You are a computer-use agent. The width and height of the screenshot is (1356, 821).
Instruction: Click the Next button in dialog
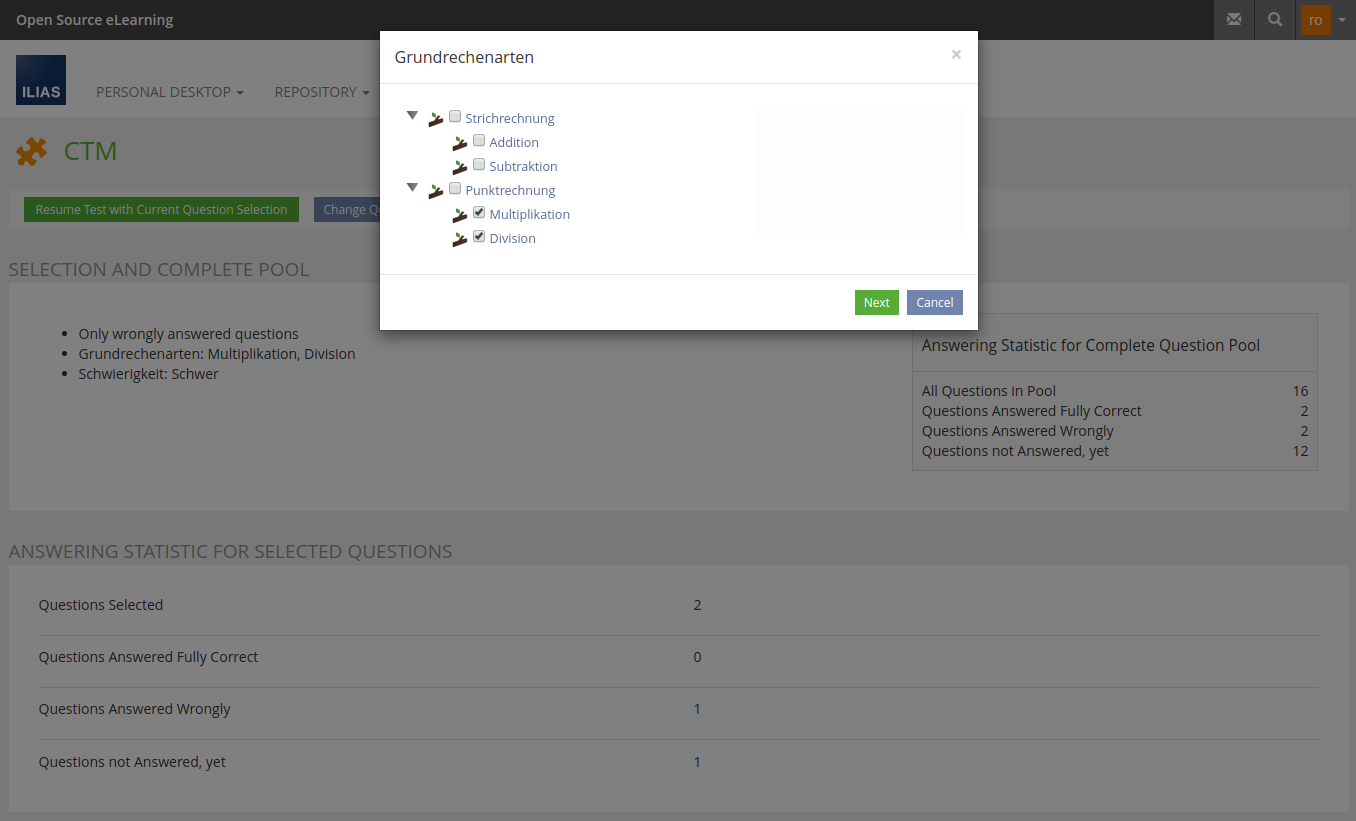click(x=877, y=303)
